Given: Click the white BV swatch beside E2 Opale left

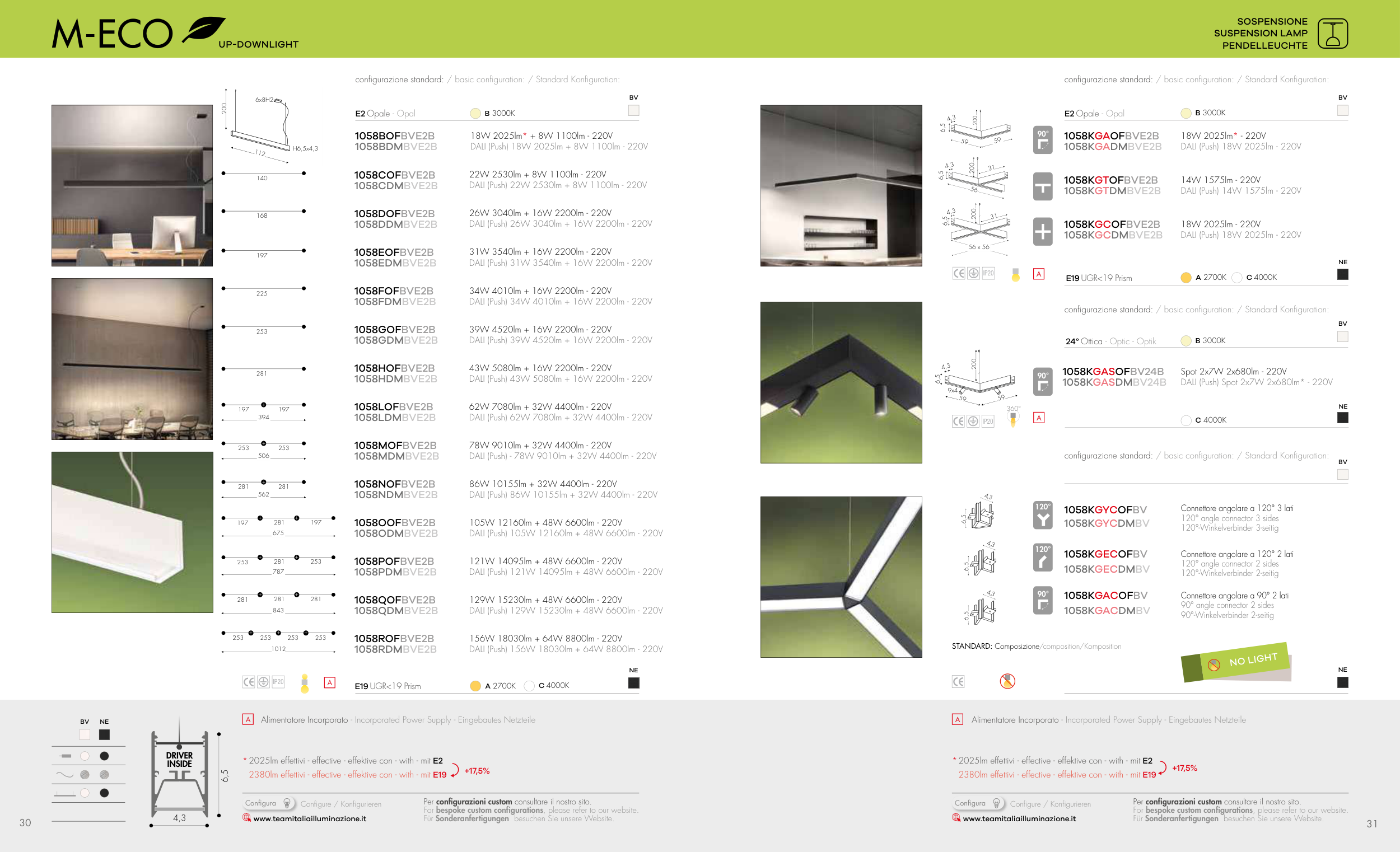Looking at the screenshot, I should click(633, 111).
